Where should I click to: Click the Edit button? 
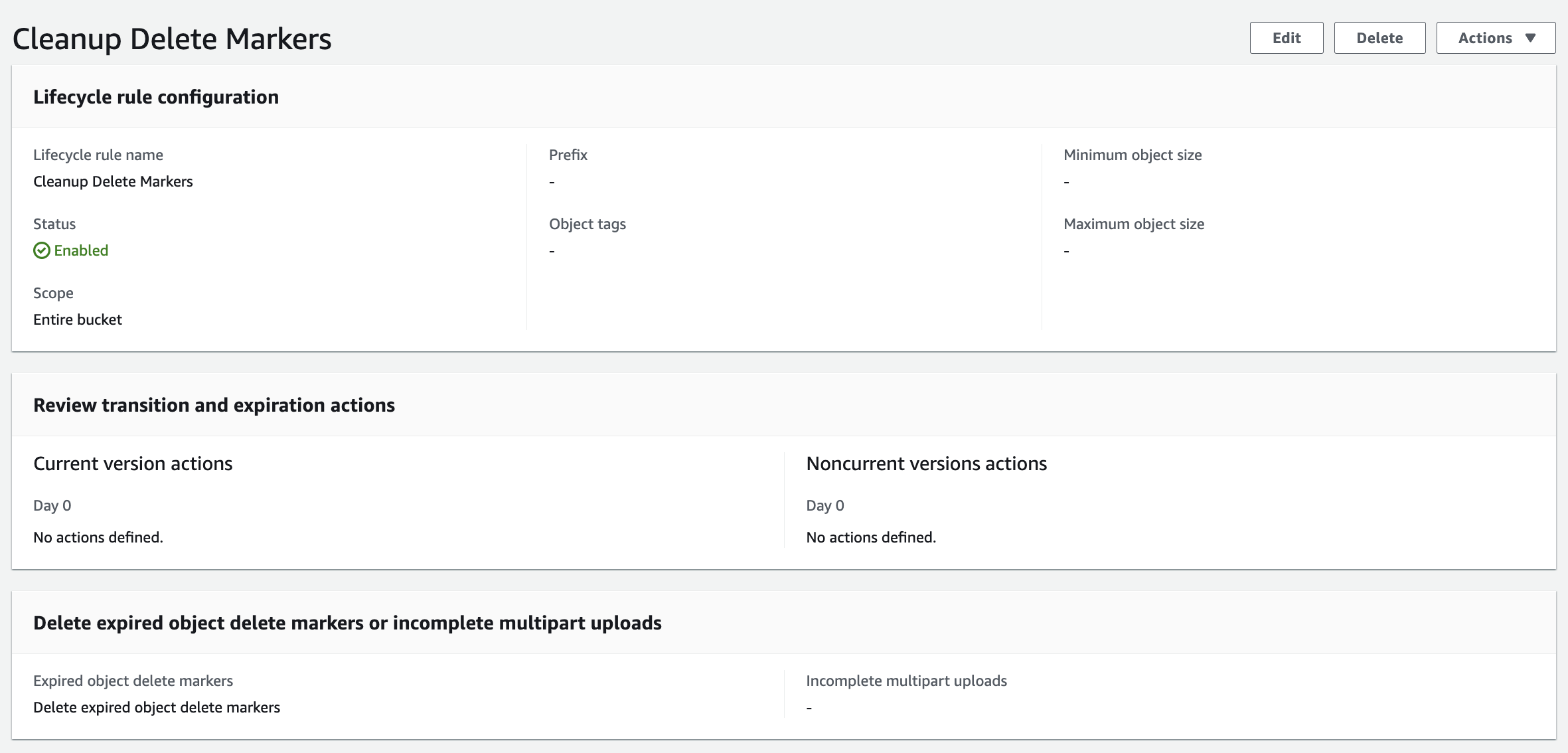coord(1286,38)
